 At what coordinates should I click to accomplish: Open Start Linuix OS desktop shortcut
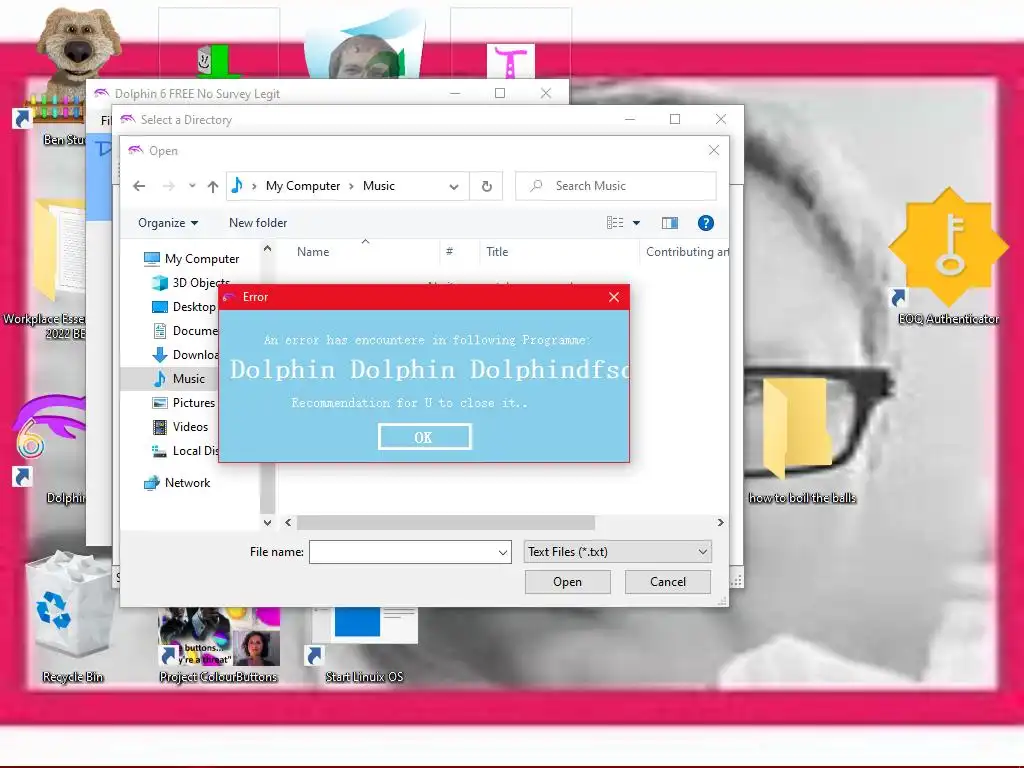pyautogui.click(x=364, y=643)
